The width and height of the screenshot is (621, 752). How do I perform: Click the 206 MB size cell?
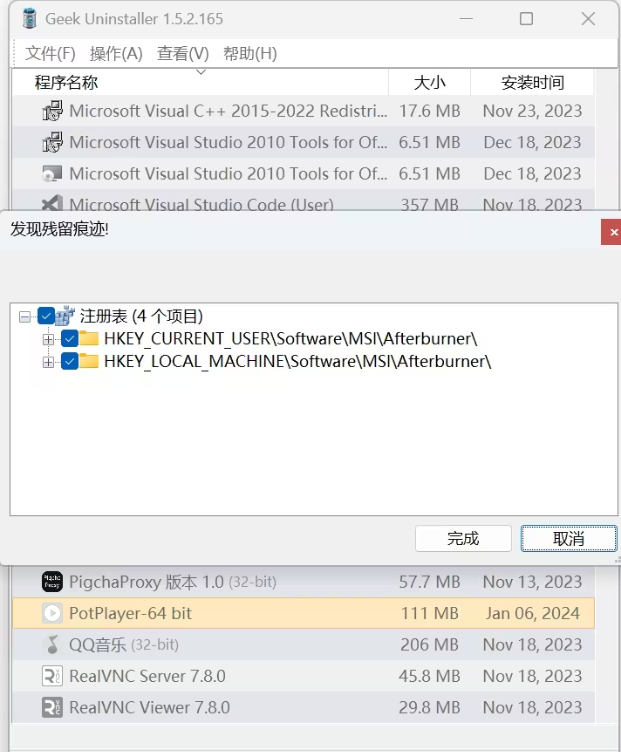(x=429, y=644)
